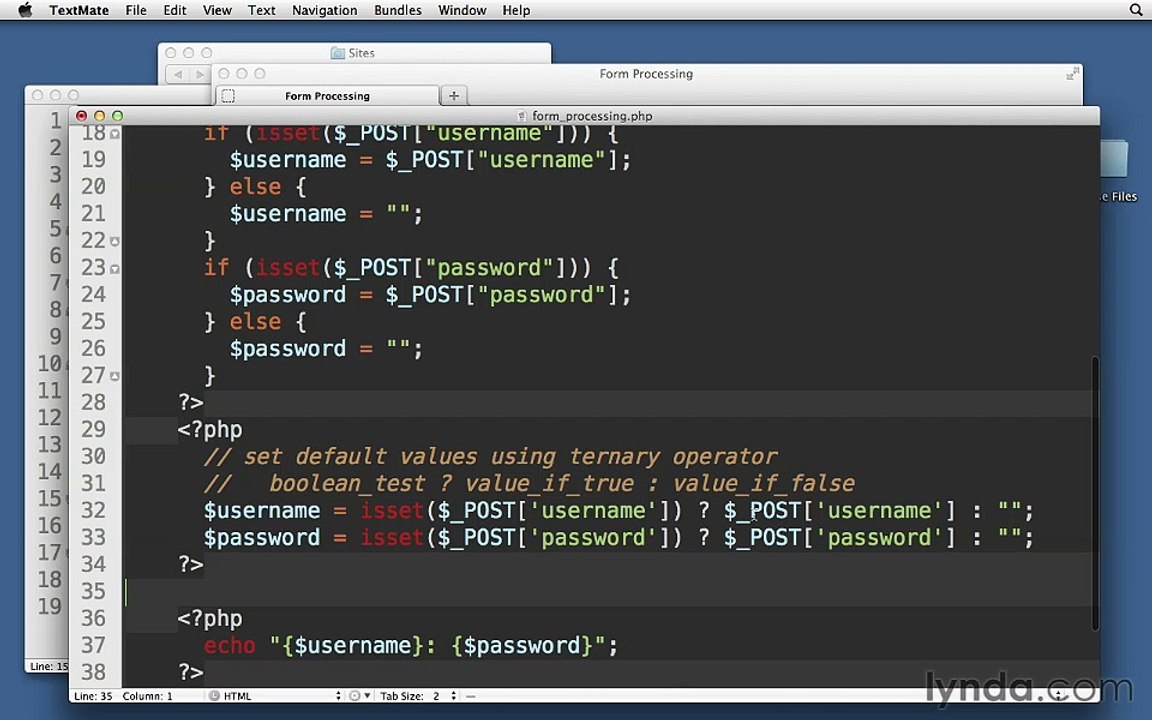This screenshot has height=720, width=1152.
Task: Click line number 29 in the gutter
Action: click(x=93, y=429)
